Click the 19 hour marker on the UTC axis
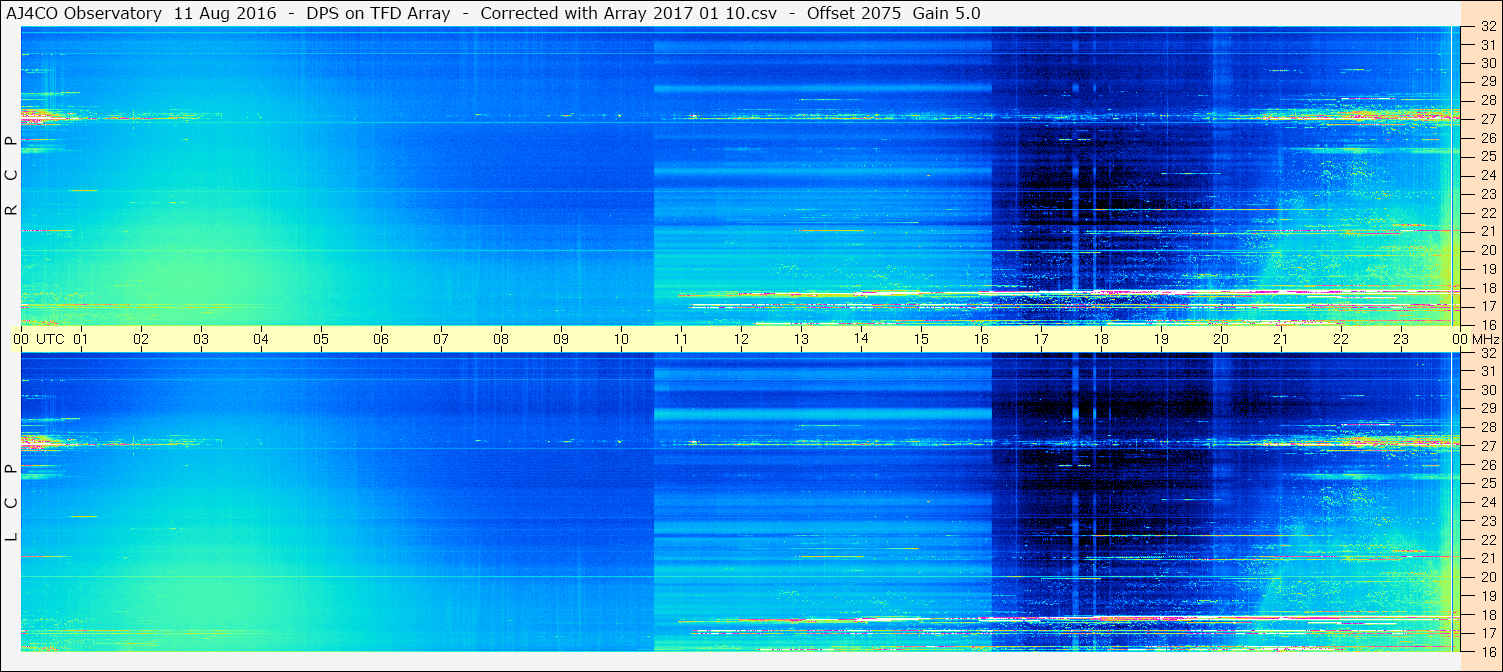Screen dimensions: 1503x672 pos(1161,340)
